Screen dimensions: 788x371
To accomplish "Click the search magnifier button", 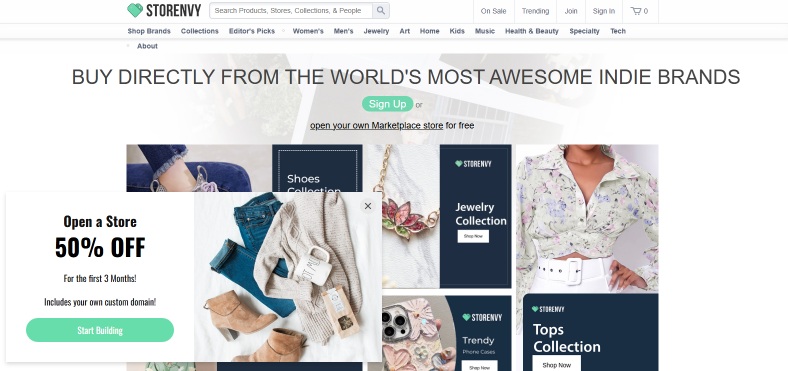I will [x=381, y=11].
